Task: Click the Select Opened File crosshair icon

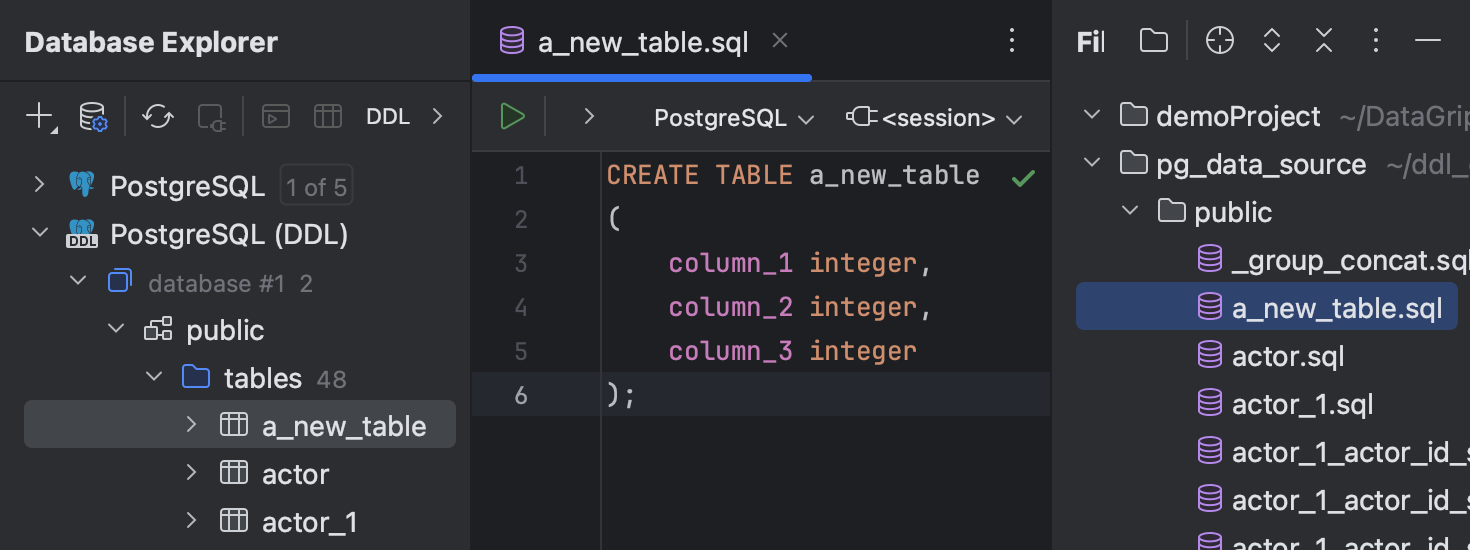Action: pyautogui.click(x=1220, y=41)
